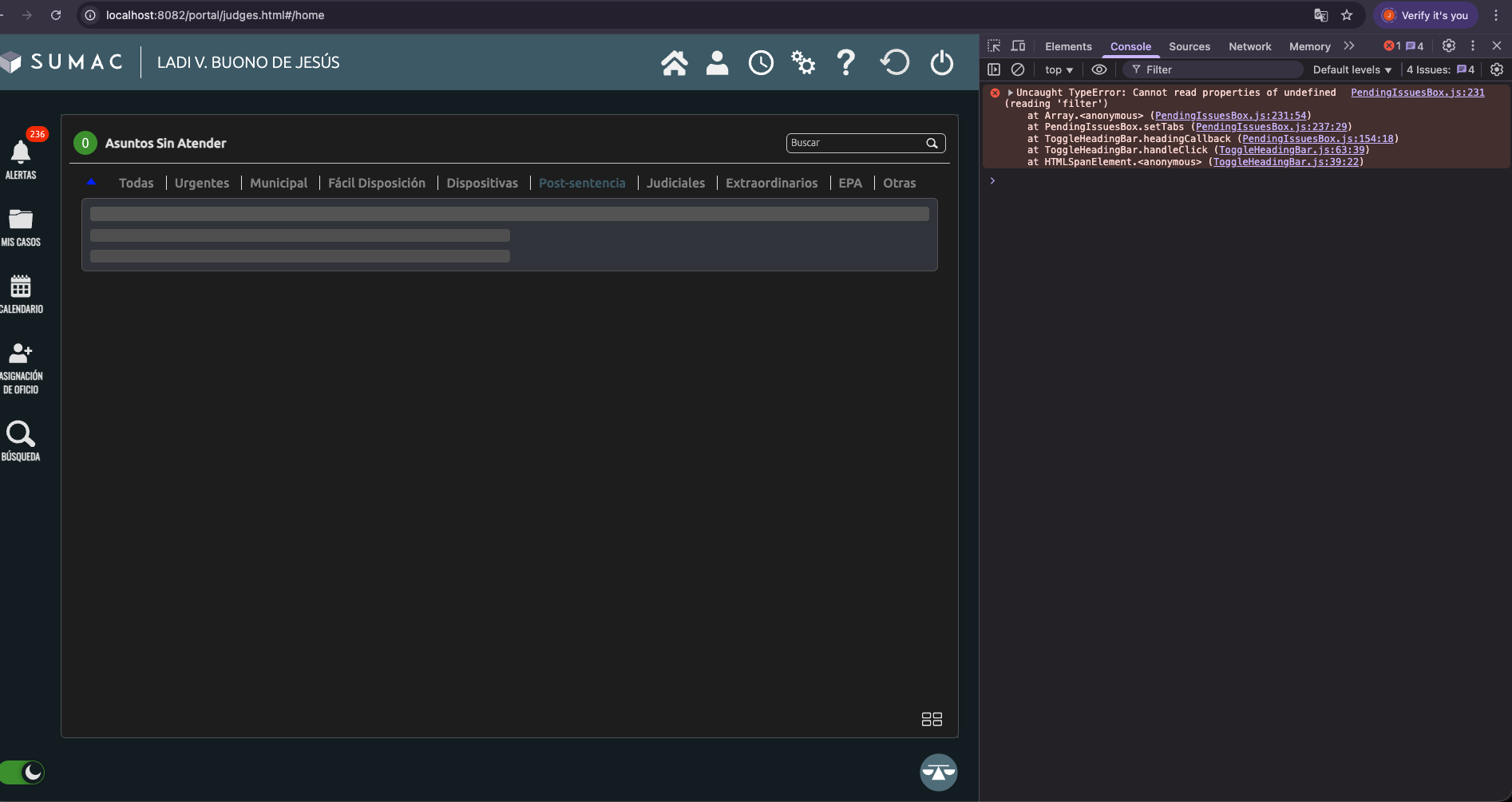
Task: Collapse the Asuntos Sin Atender panel arrow
Action: click(91, 183)
